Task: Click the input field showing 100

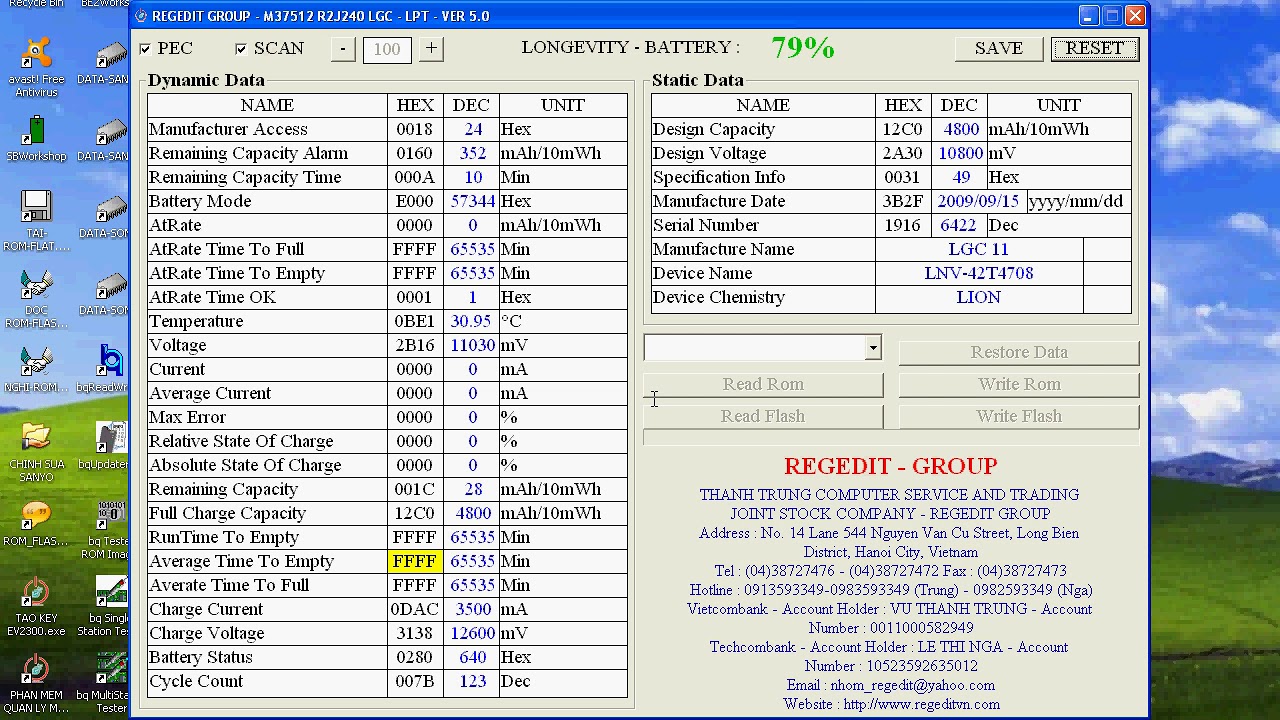Action: 387,49
